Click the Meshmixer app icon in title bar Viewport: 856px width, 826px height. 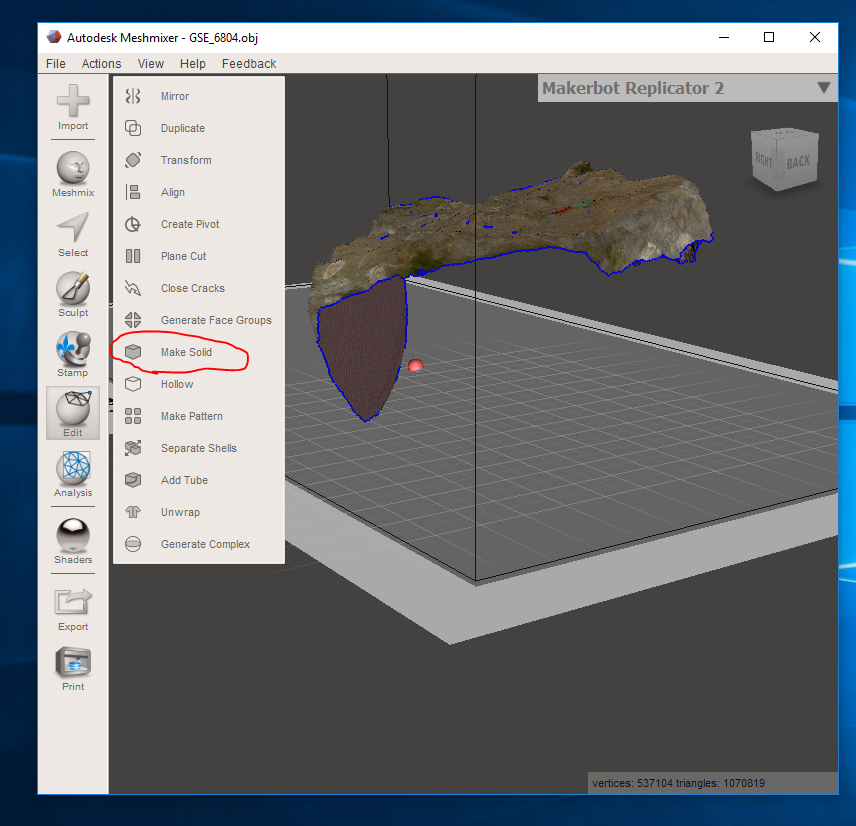[x=54, y=37]
